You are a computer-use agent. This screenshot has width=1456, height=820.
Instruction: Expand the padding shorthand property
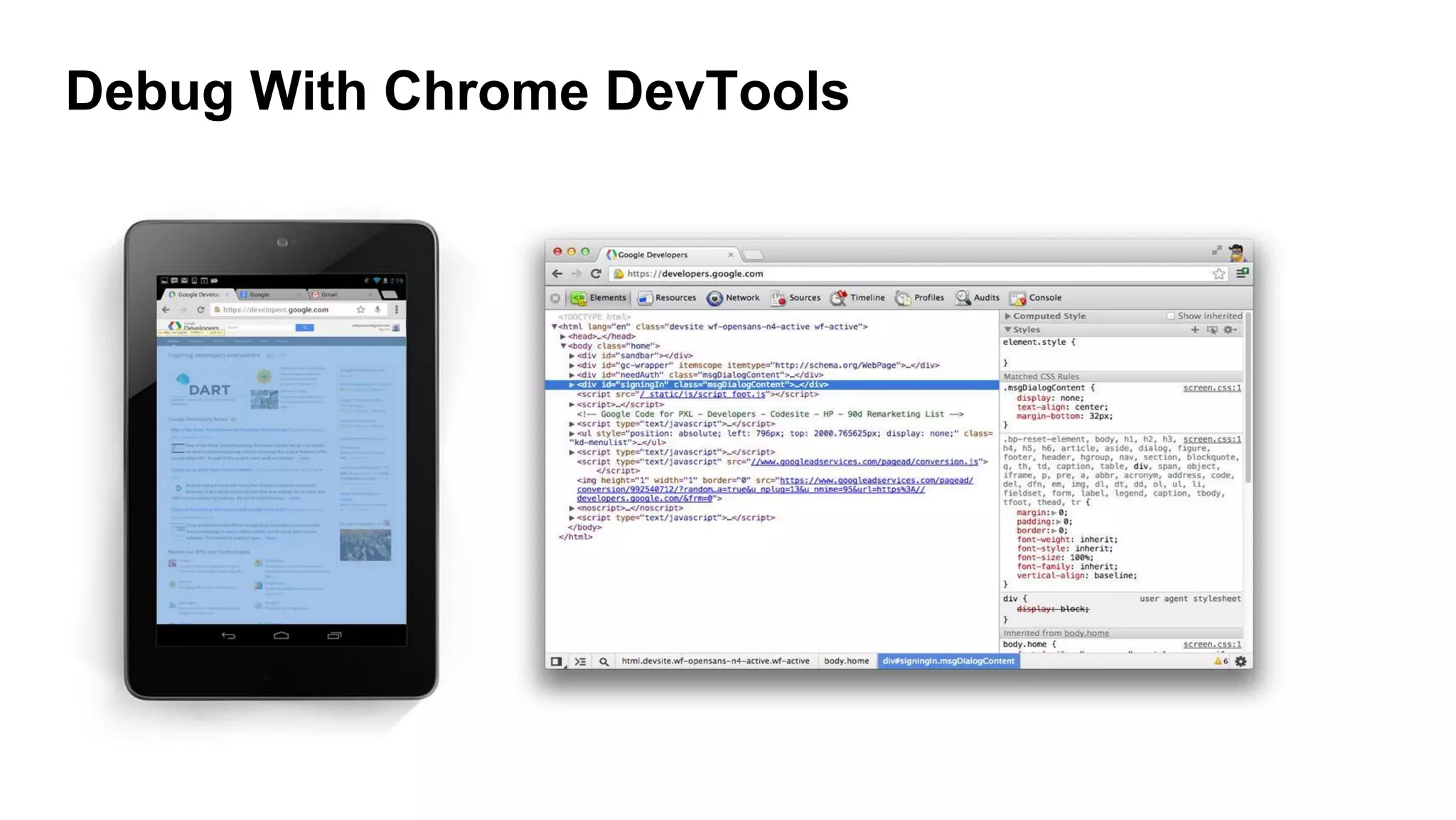coord(1059,522)
